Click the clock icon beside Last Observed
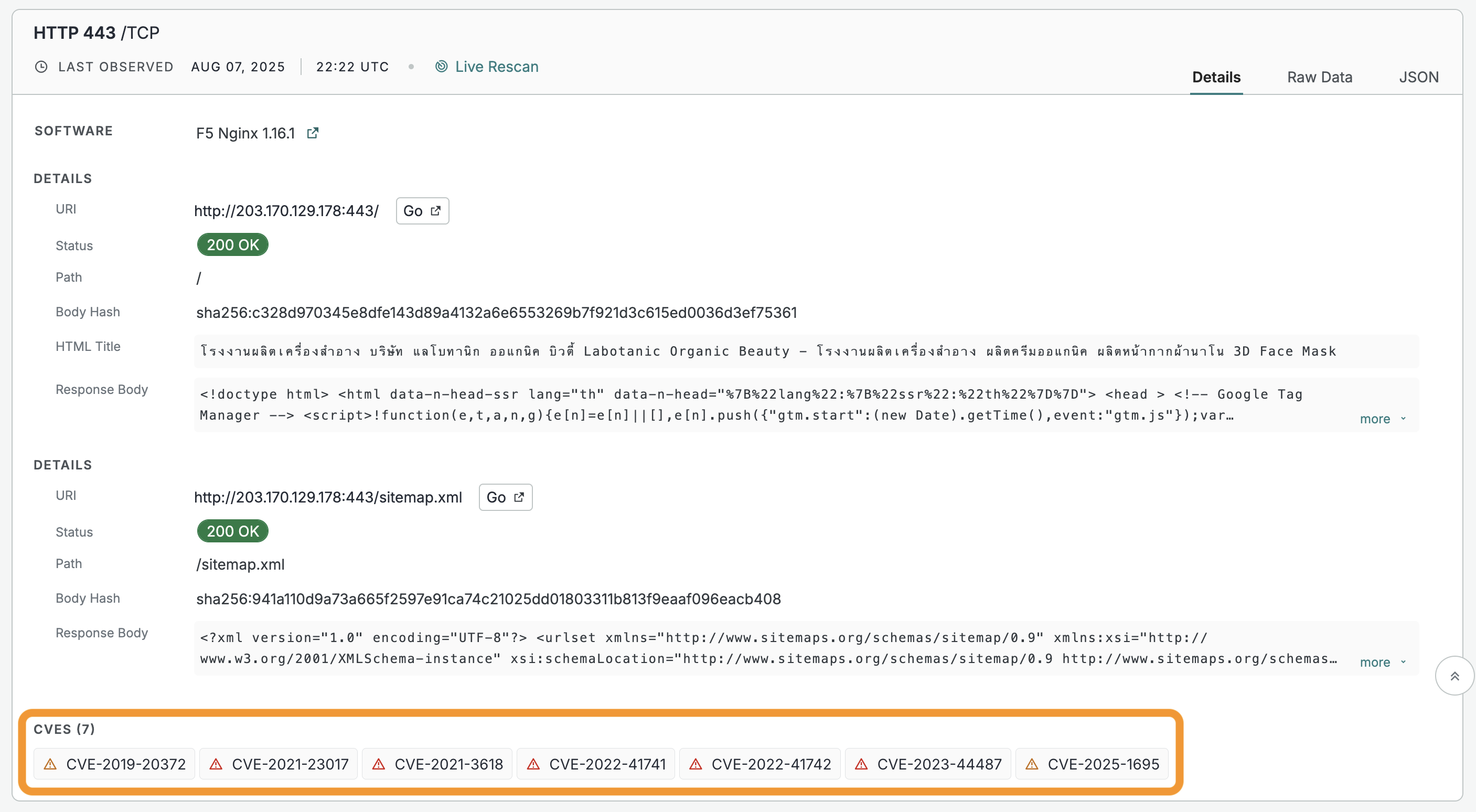This screenshot has height=812, width=1476. tap(41, 67)
